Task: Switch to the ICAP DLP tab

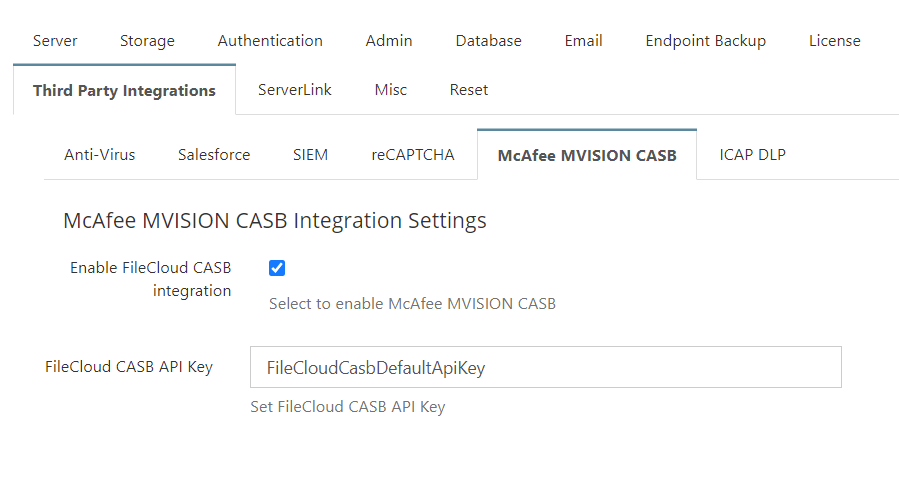Action: 752,155
